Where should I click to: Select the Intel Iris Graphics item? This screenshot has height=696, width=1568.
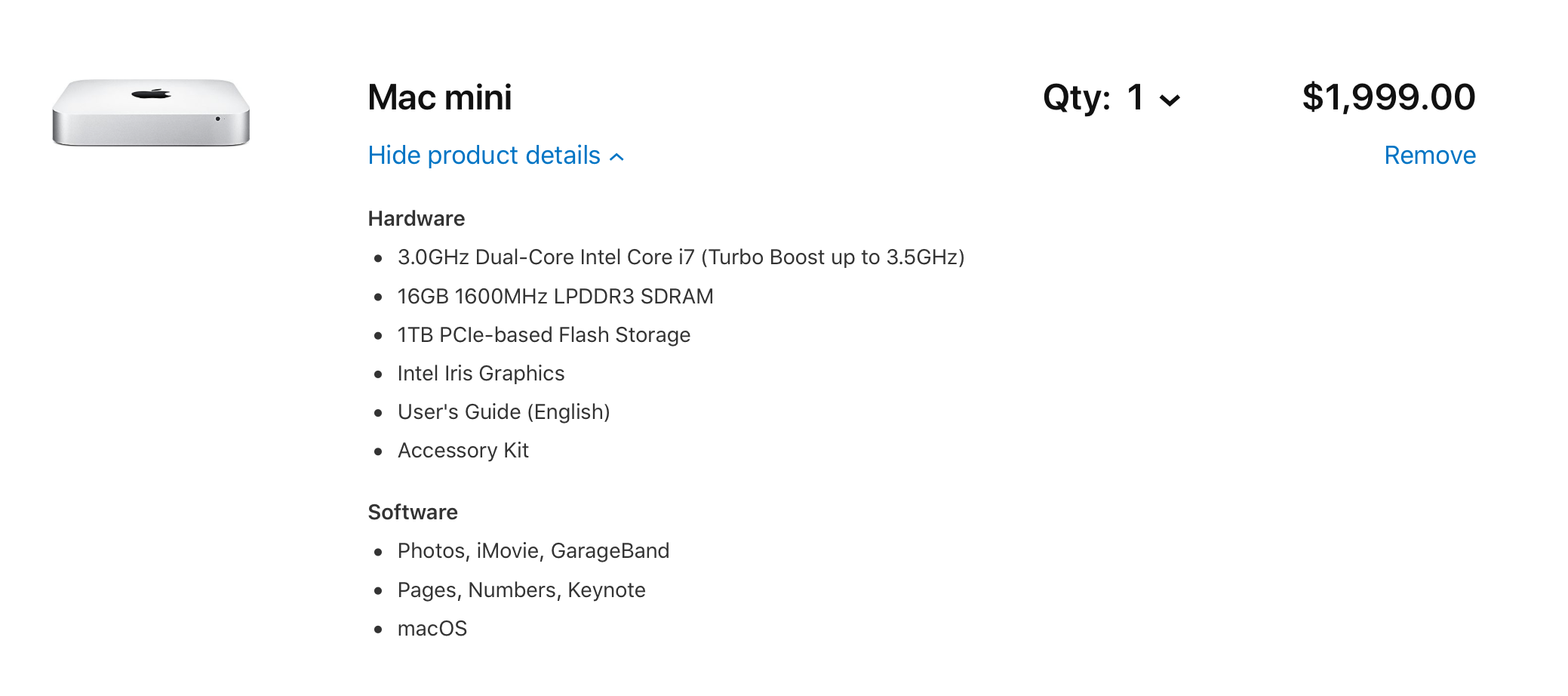tap(481, 374)
